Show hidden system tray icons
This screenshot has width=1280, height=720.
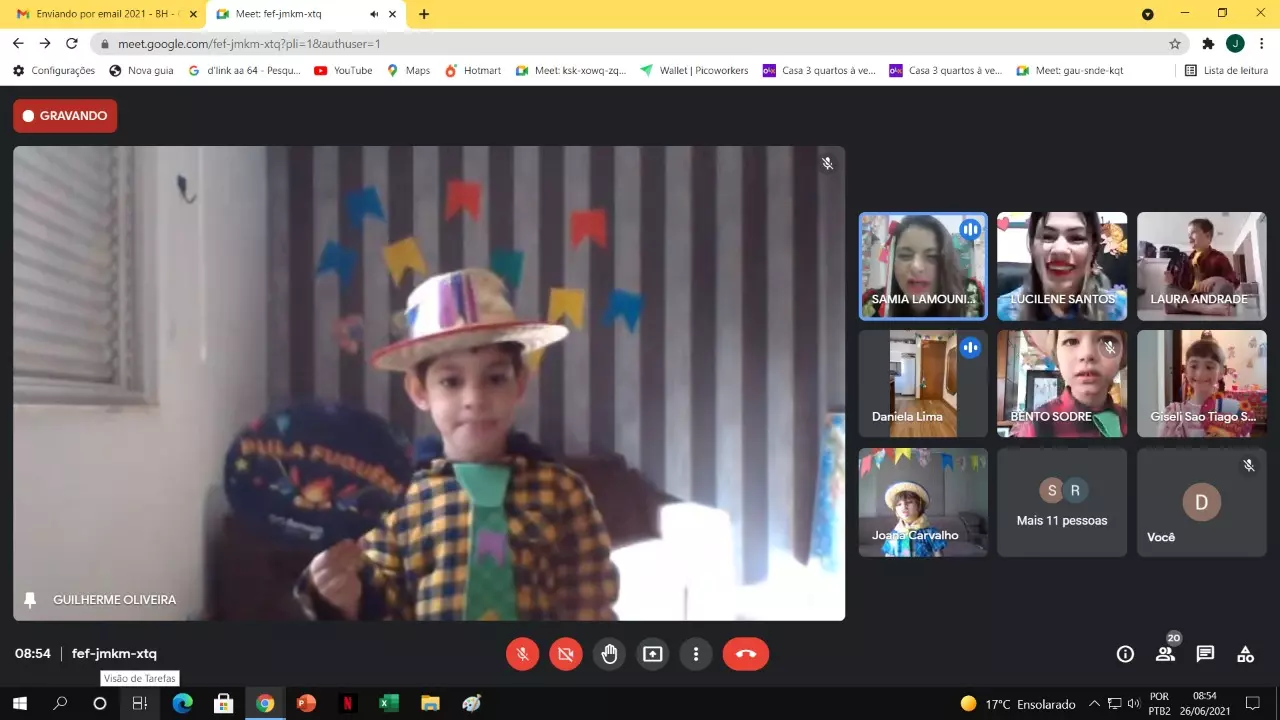[x=1094, y=703]
